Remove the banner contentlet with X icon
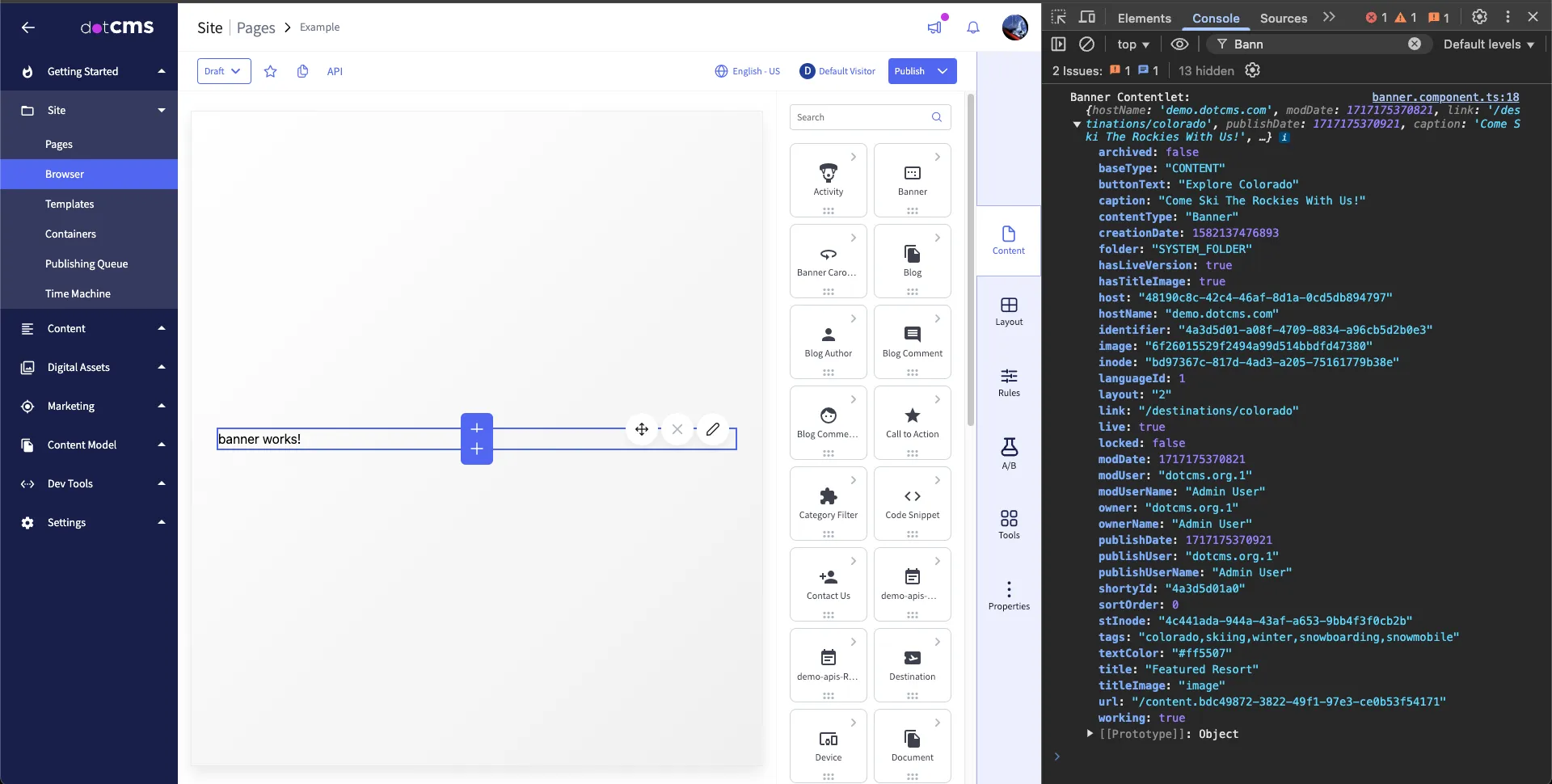This screenshot has width=1552, height=784. click(x=677, y=429)
